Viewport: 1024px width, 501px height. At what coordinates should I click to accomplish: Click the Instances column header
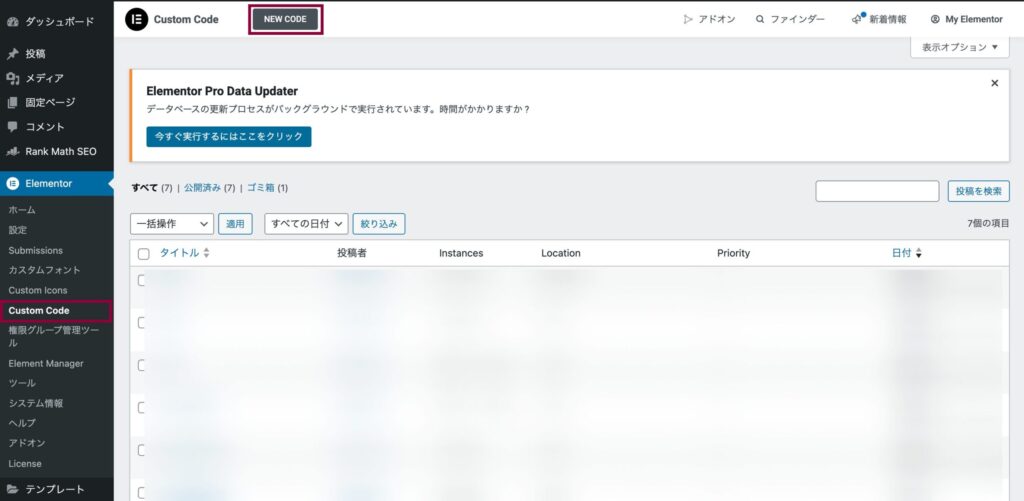tap(461, 253)
